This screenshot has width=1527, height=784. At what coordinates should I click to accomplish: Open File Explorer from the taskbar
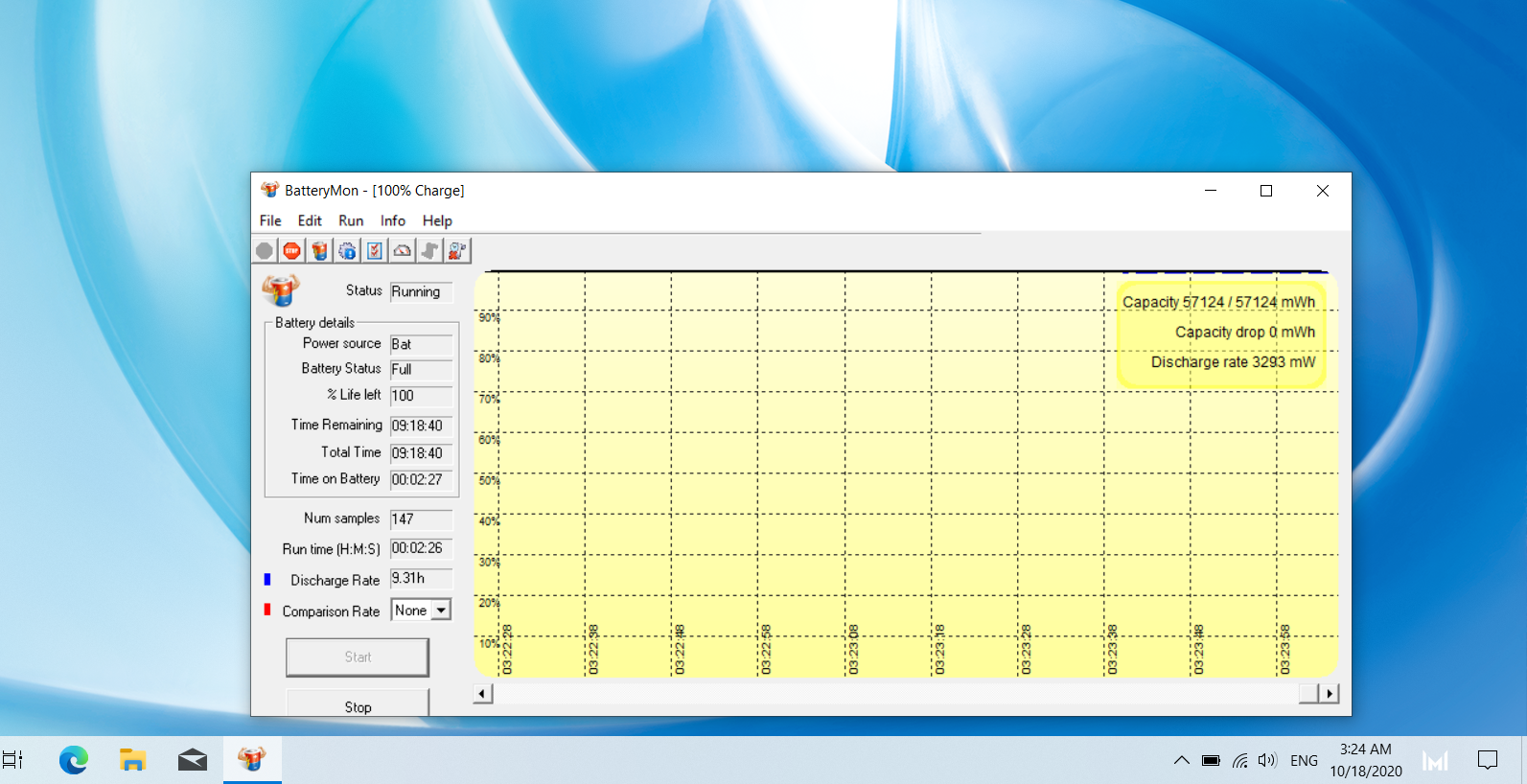pos(132,760)
